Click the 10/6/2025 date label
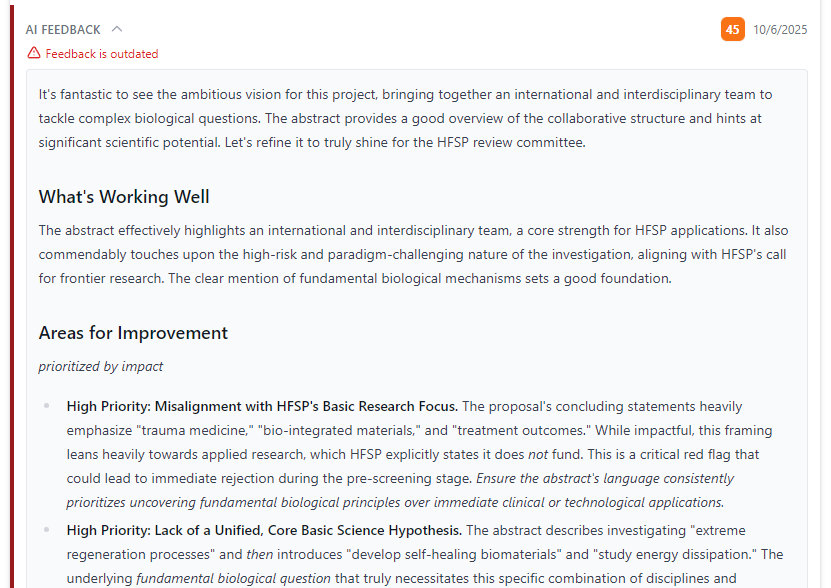Image resolution: width=831 pixels, height=588 pixels. (x=780, y=30)
